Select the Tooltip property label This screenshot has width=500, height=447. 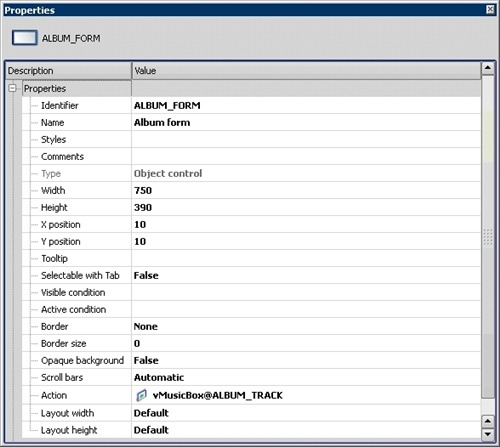[x=54, y=258]
